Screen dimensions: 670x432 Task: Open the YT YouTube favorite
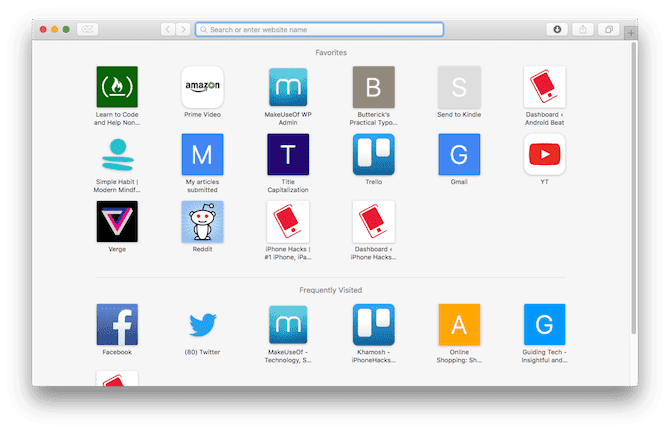click(544, 154)
